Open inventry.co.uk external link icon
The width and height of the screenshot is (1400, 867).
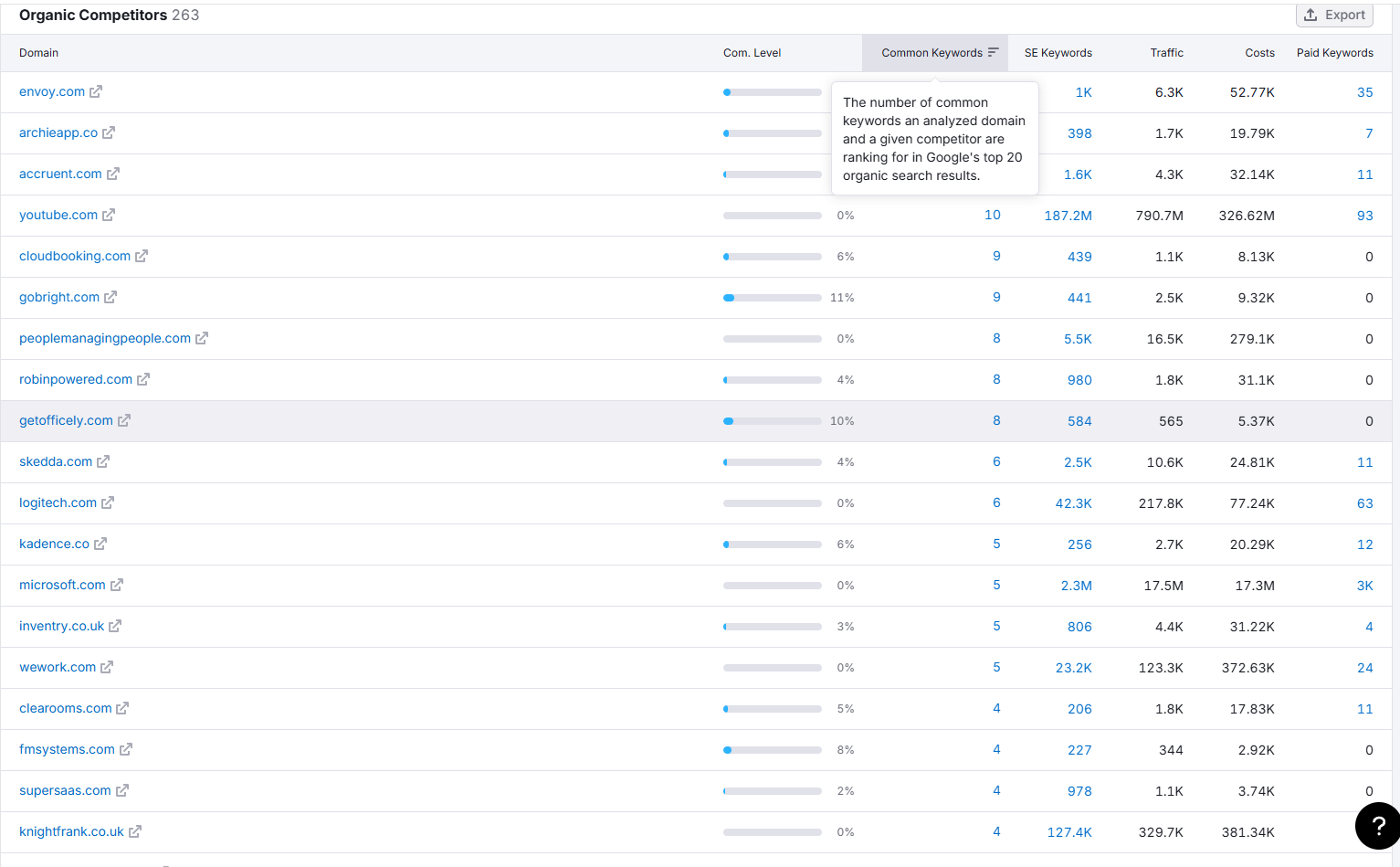tap(115, 626)
